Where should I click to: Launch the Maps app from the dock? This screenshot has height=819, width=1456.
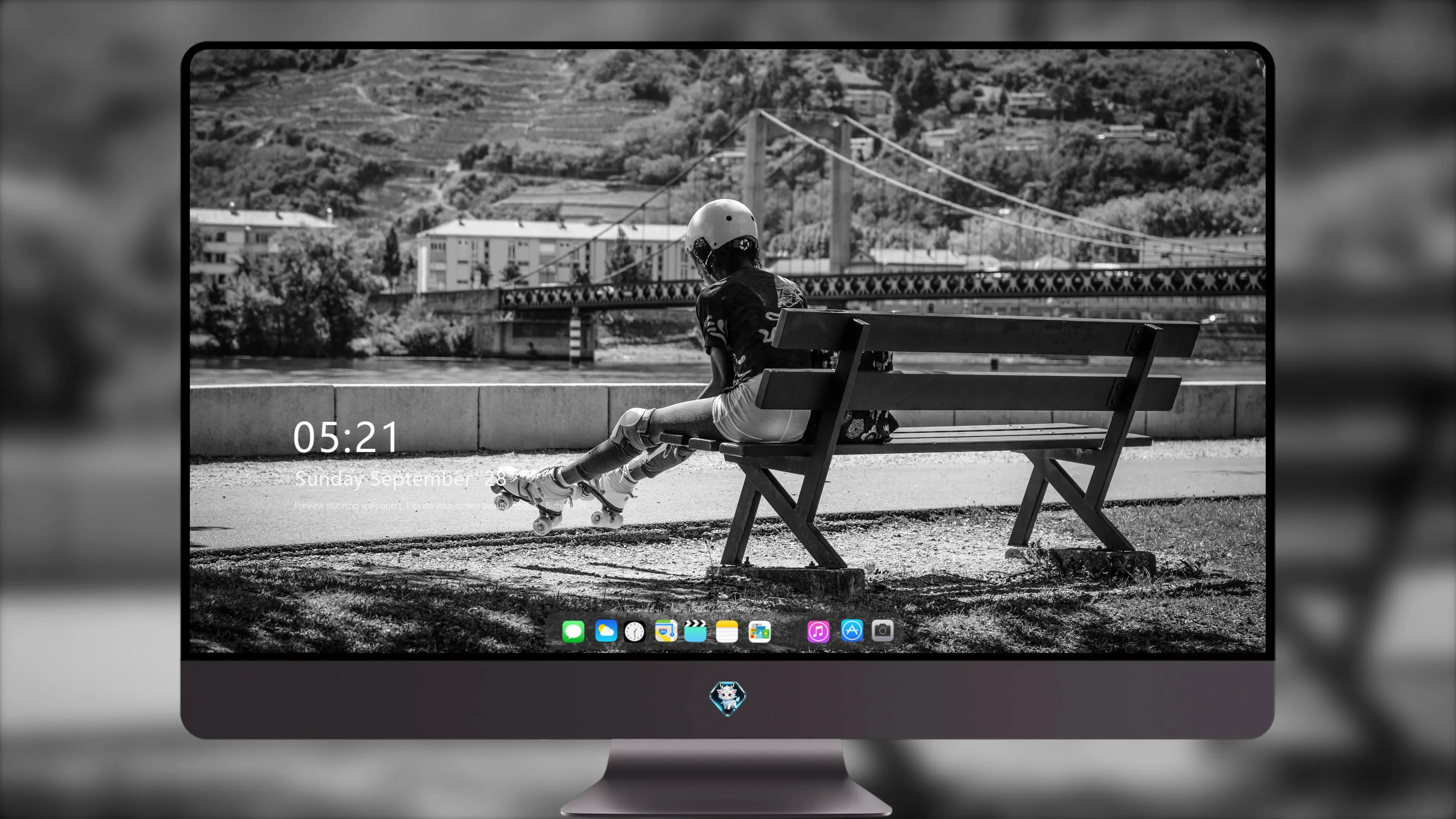666,631
